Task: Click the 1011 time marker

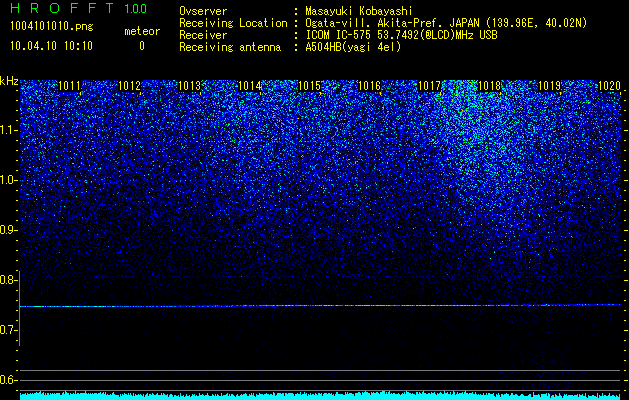Action: coord(69,86)
